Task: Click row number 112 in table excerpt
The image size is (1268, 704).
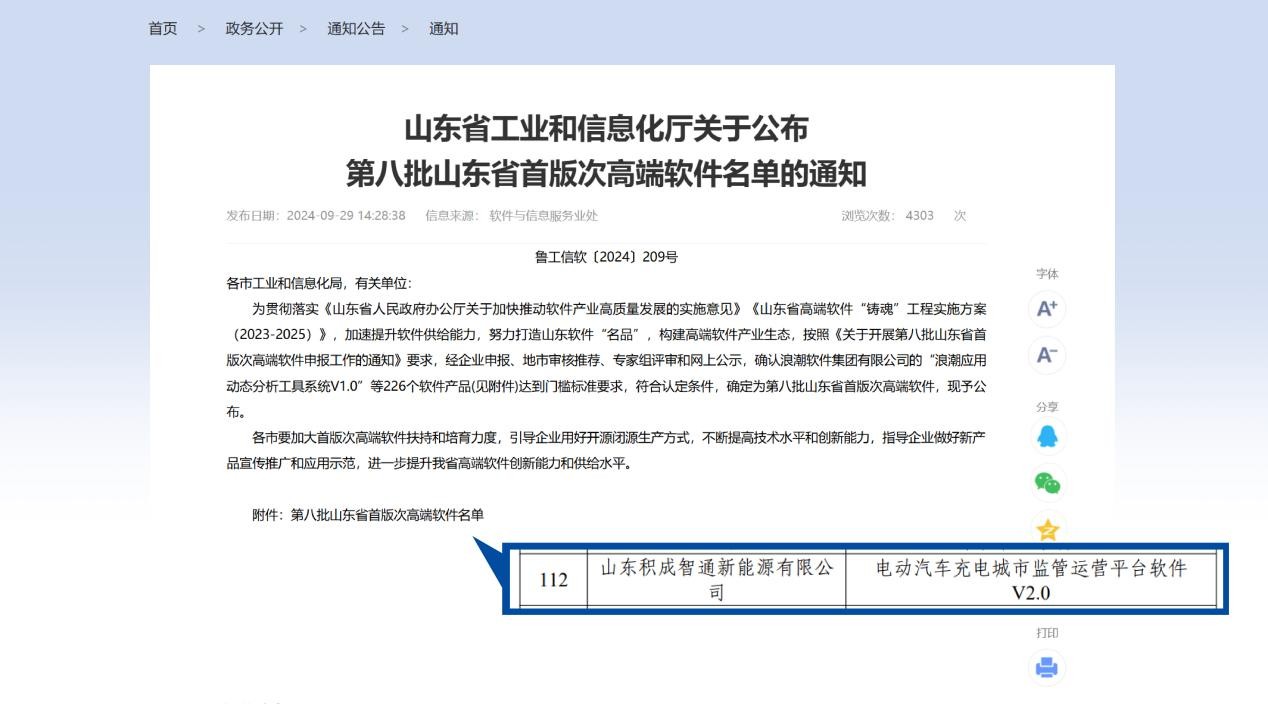Action: click(553, 581)
